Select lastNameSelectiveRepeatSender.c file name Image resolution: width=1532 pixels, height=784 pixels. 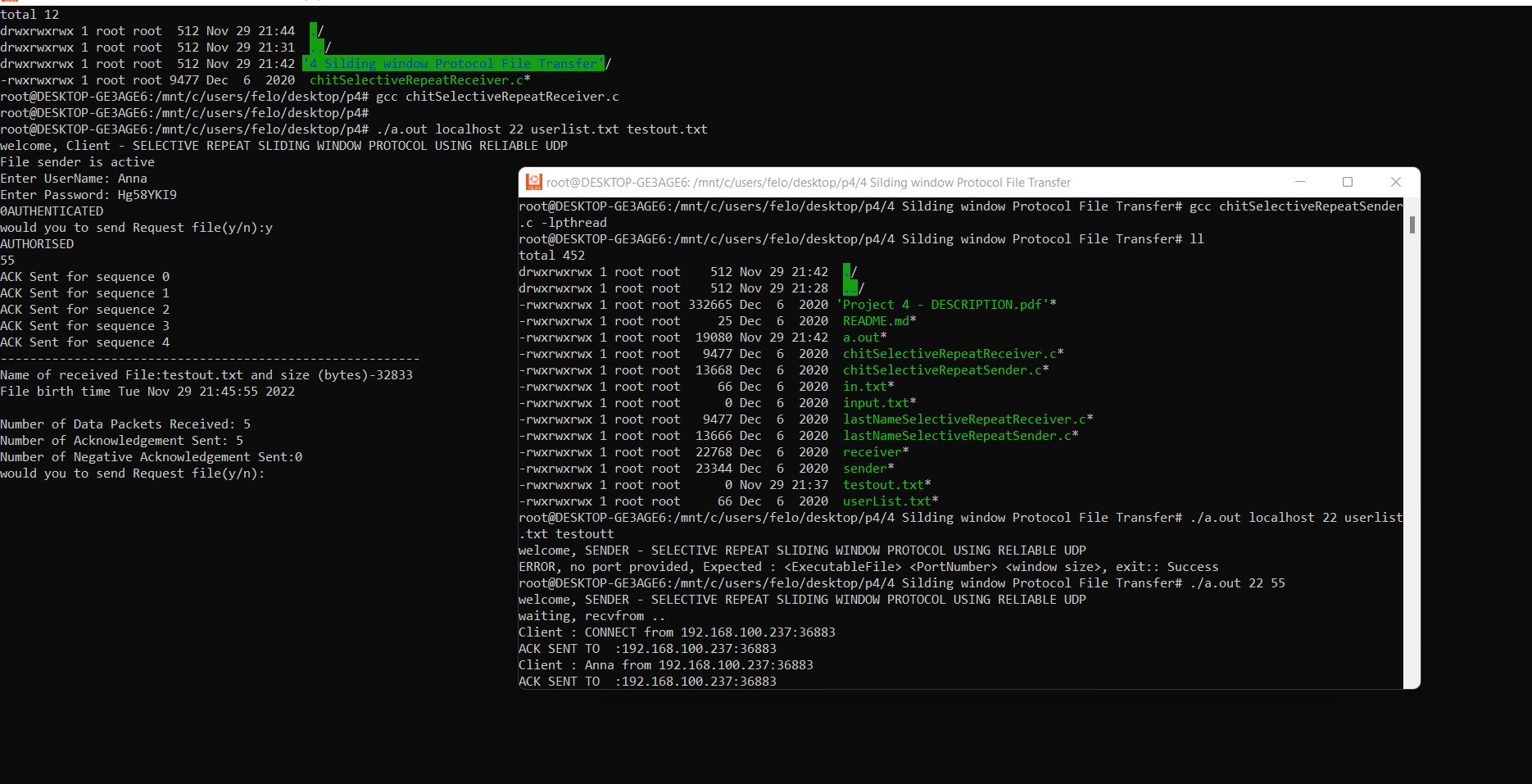tap(957, 436)
